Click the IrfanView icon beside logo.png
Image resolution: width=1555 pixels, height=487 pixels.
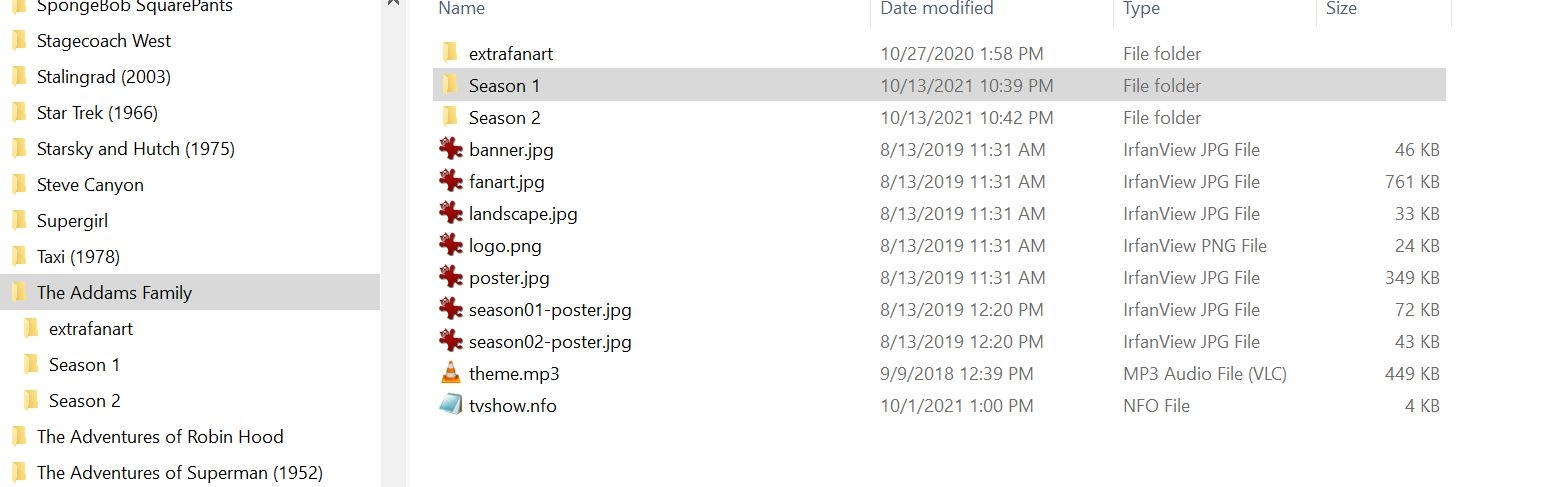point(451,245)
